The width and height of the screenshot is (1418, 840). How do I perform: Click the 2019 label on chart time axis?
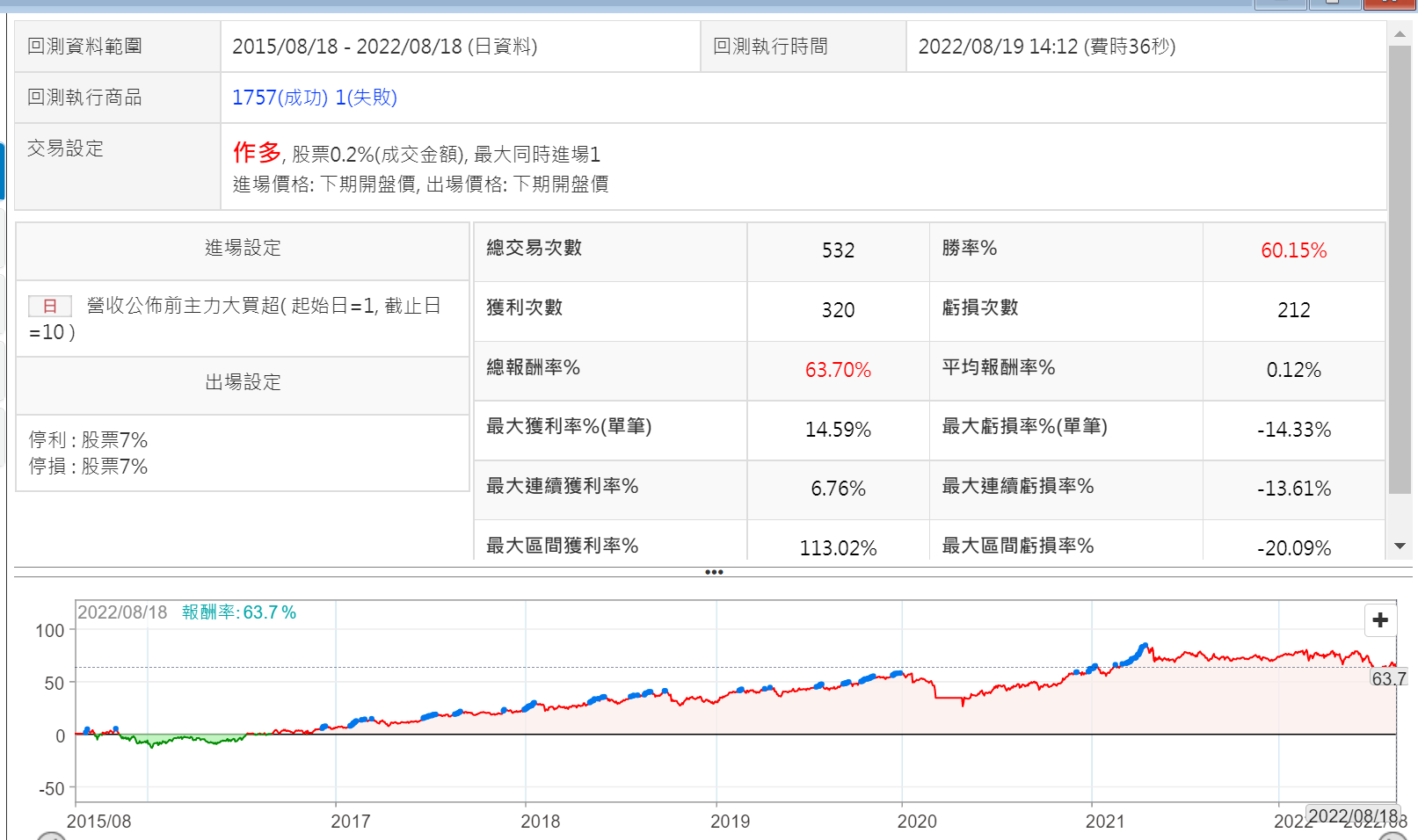[x=730, y=821]
